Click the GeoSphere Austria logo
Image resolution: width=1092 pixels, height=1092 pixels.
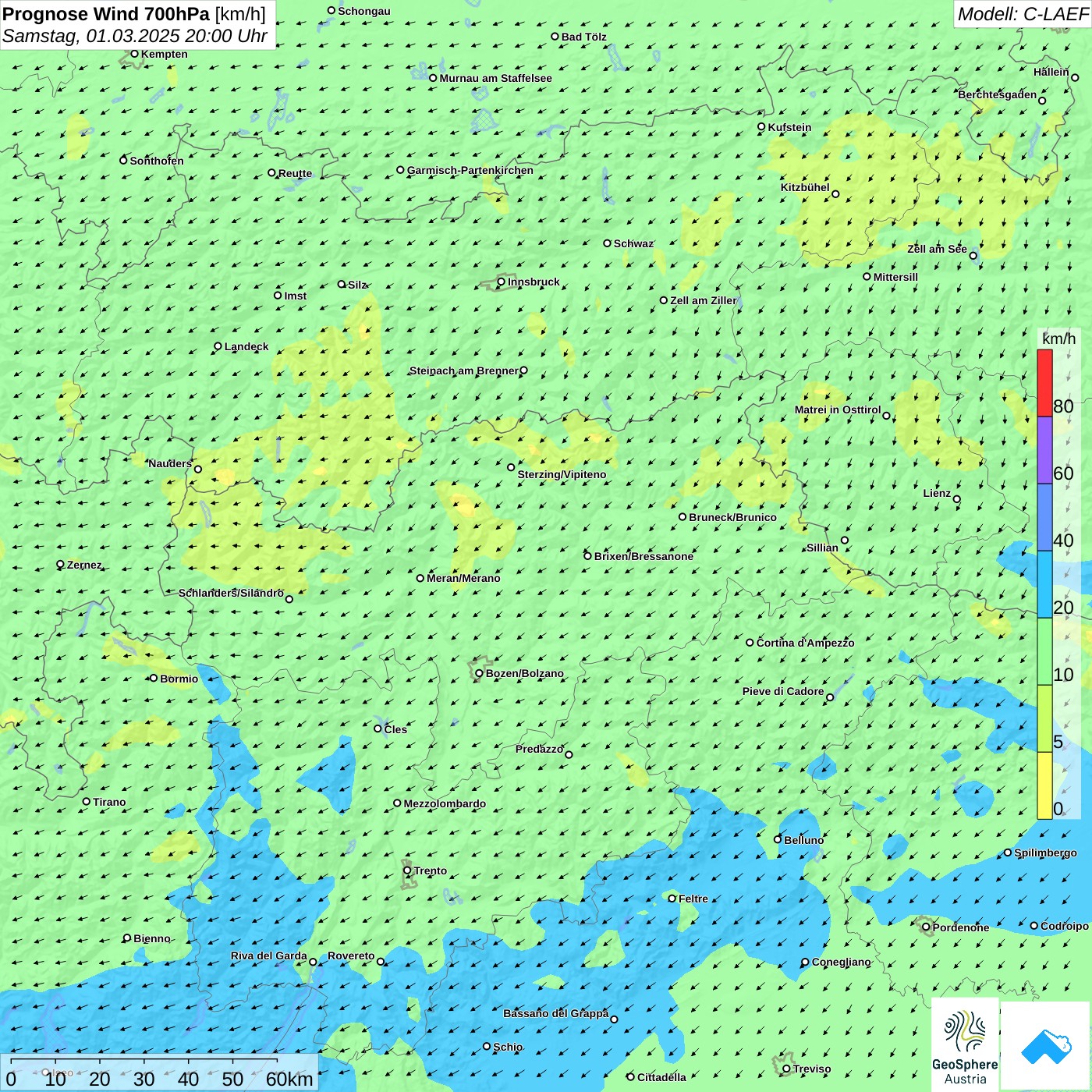(x=965, y=1044)
